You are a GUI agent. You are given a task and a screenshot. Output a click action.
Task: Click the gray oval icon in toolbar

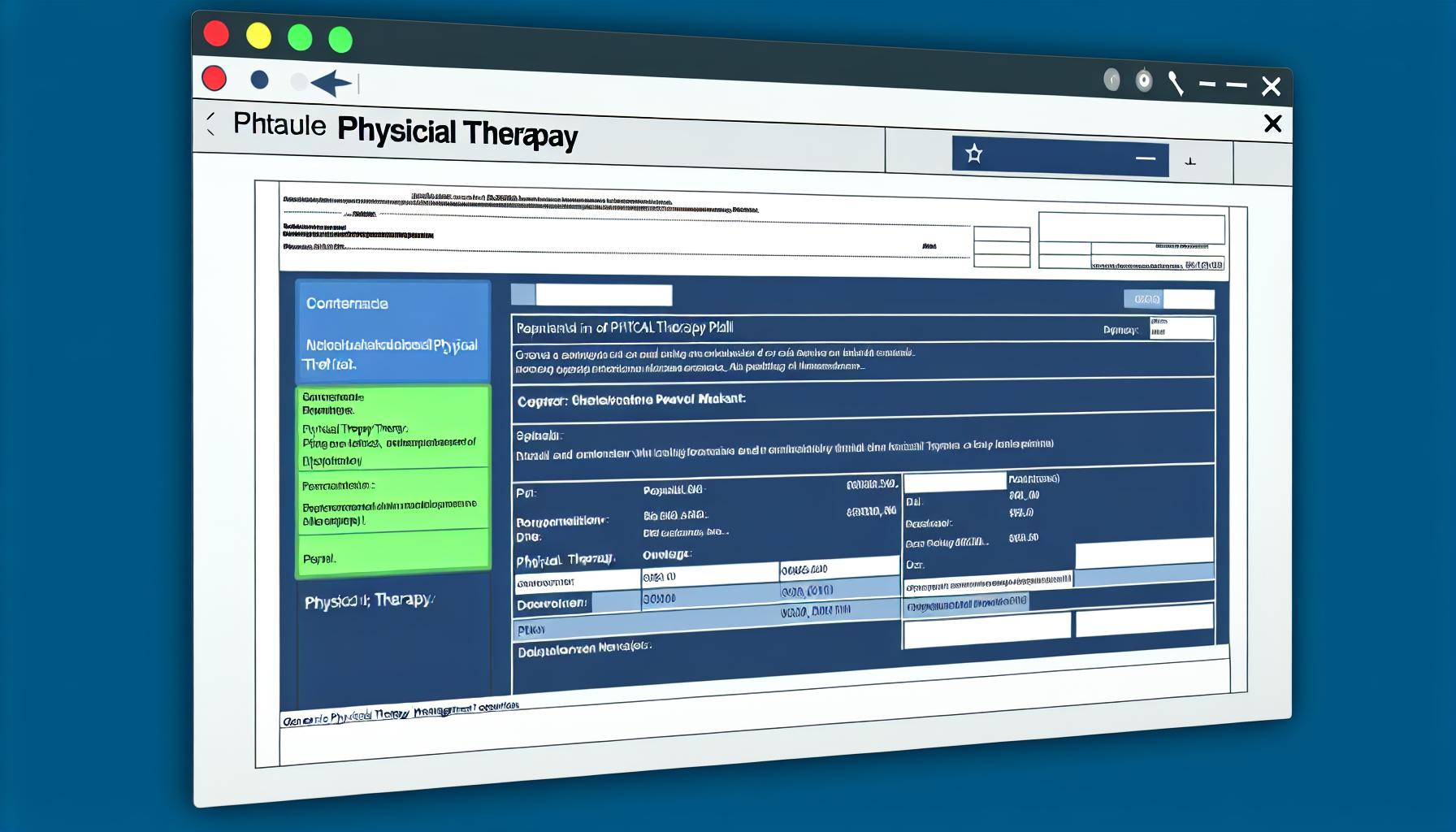1111,80
